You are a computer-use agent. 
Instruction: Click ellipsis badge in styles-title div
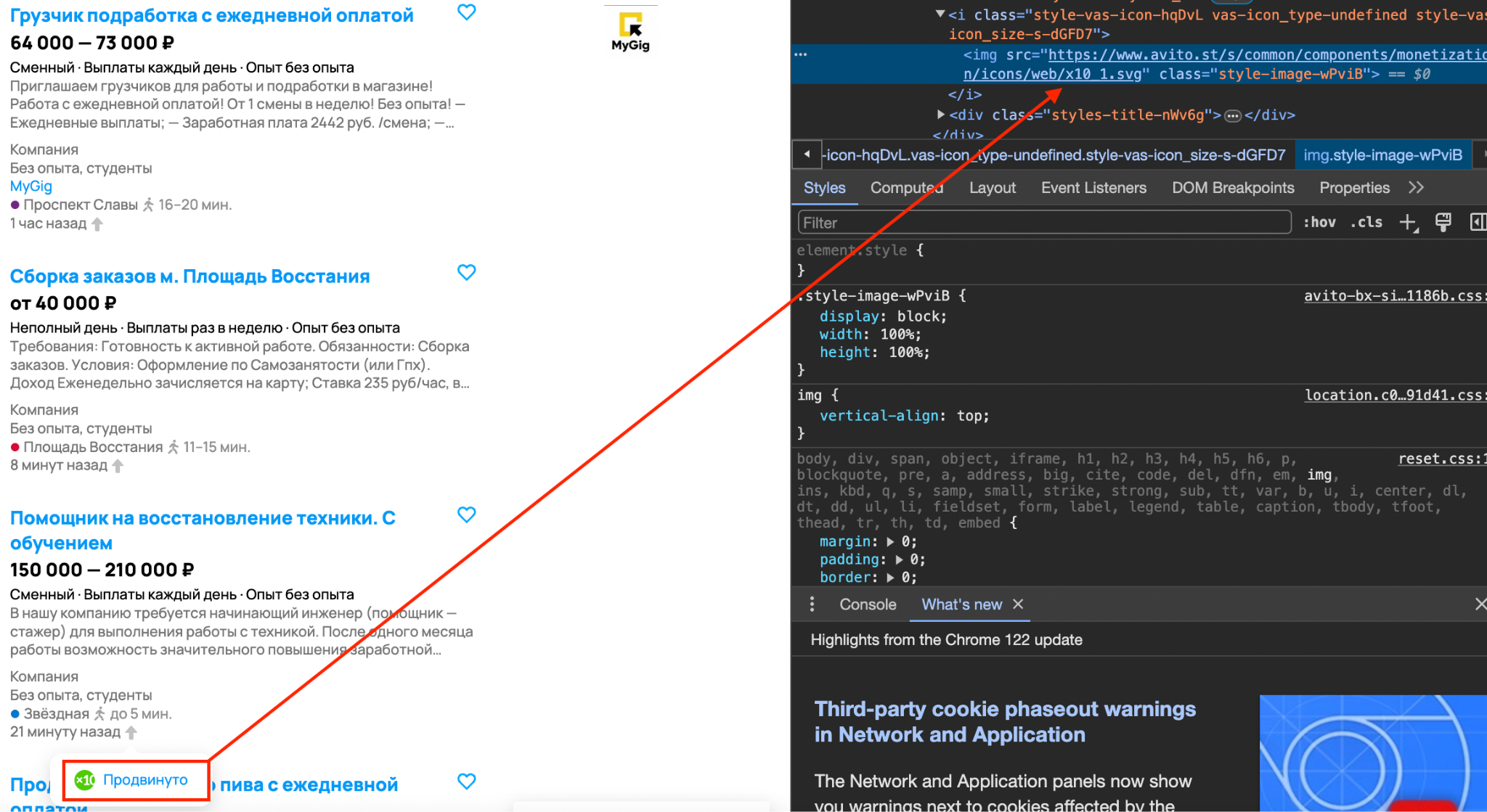point(1232,116)
